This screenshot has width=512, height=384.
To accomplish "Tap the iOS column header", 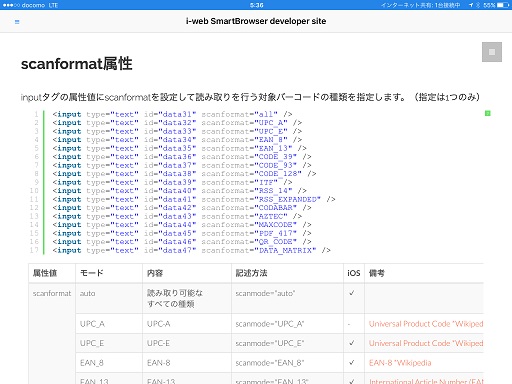I will 354,273.
